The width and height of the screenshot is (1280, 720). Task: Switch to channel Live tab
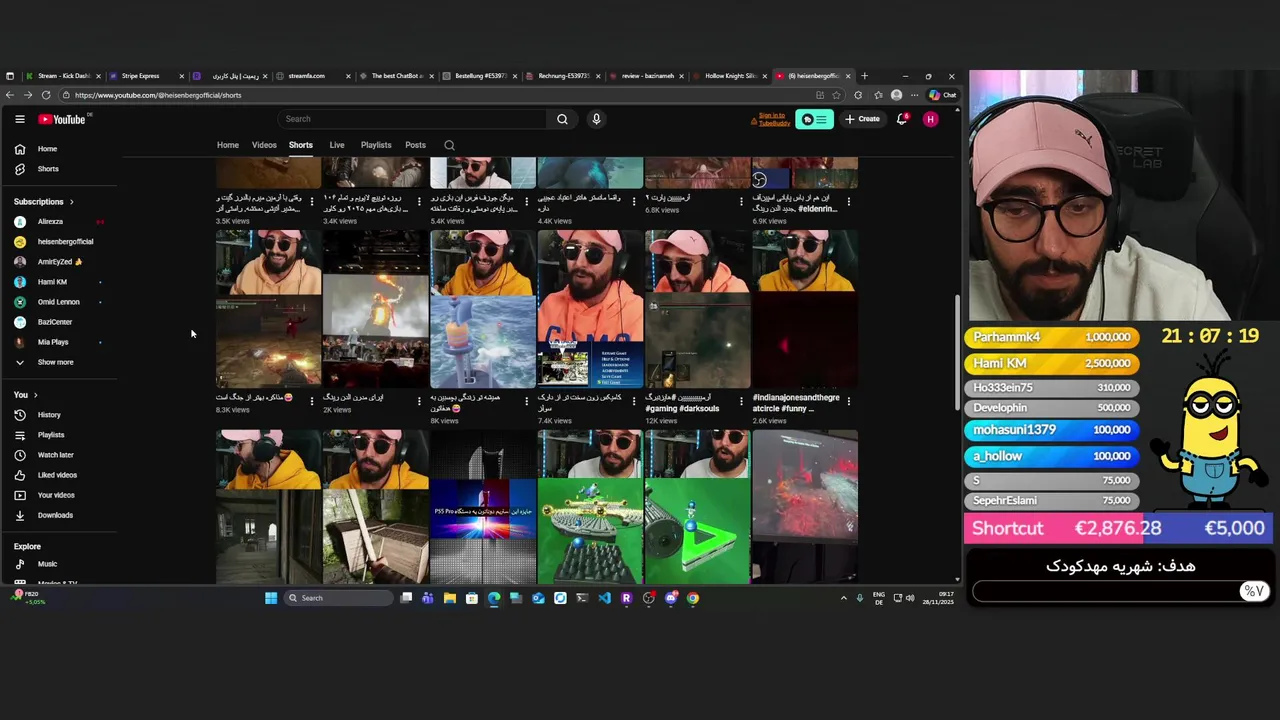pos(337,145)
